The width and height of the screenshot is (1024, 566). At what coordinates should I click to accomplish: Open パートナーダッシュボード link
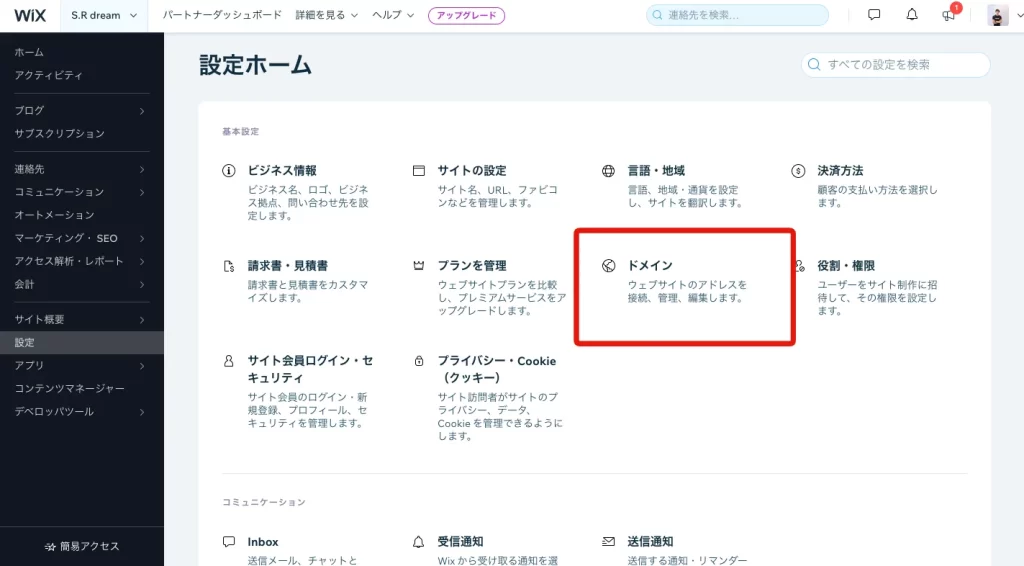[222, 15]
